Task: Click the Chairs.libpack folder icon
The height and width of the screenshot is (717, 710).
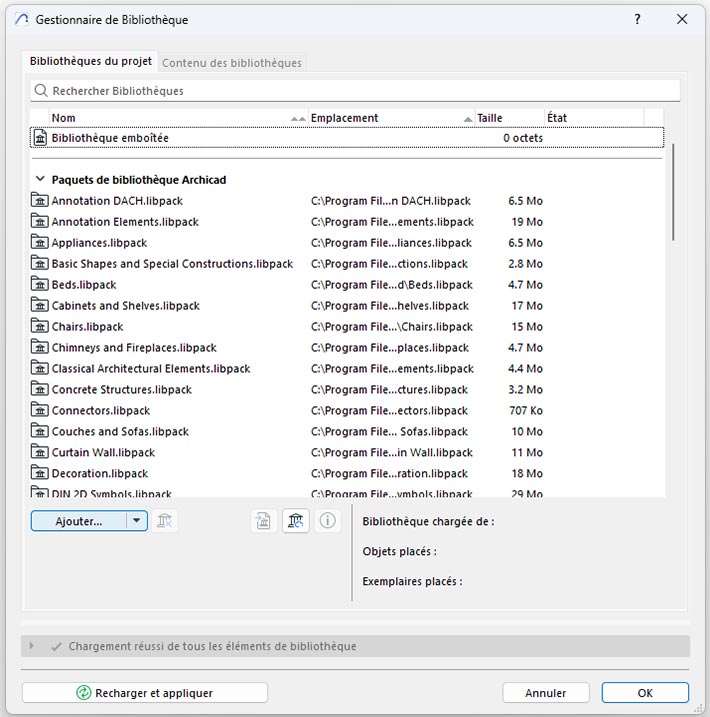Action: point(40,326)
